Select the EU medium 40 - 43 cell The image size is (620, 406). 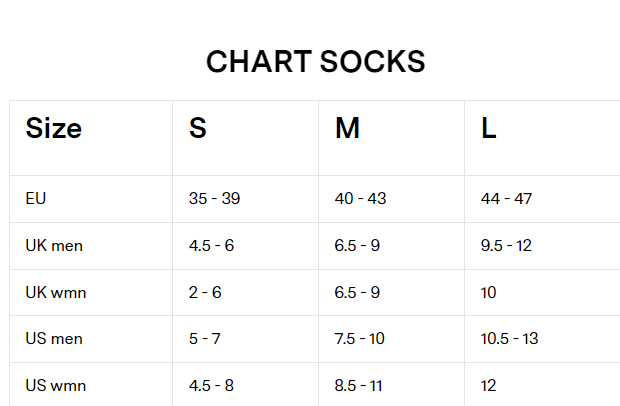(360, 198)
